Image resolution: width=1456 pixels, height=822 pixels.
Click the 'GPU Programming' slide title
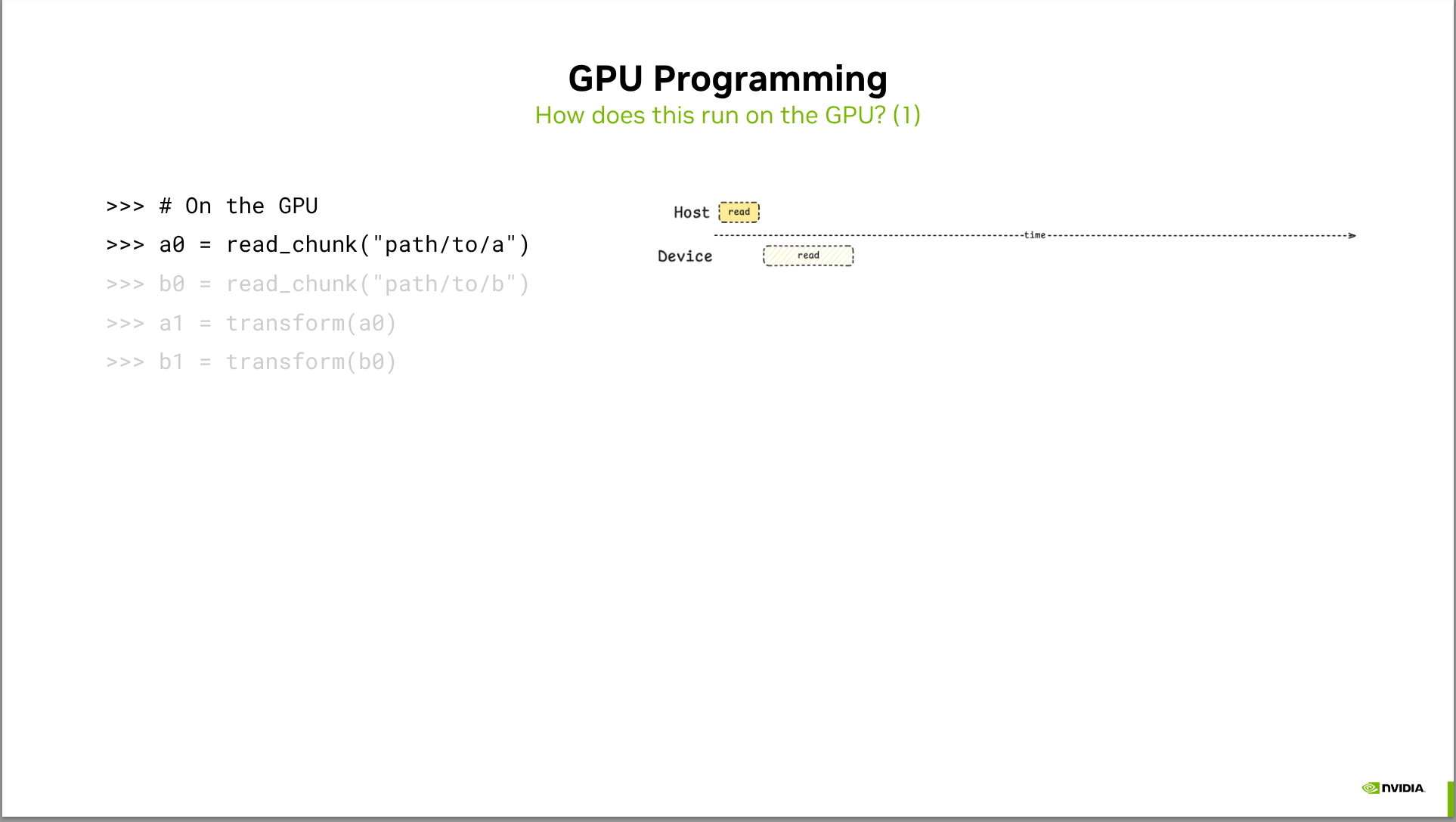click(727, 79)
